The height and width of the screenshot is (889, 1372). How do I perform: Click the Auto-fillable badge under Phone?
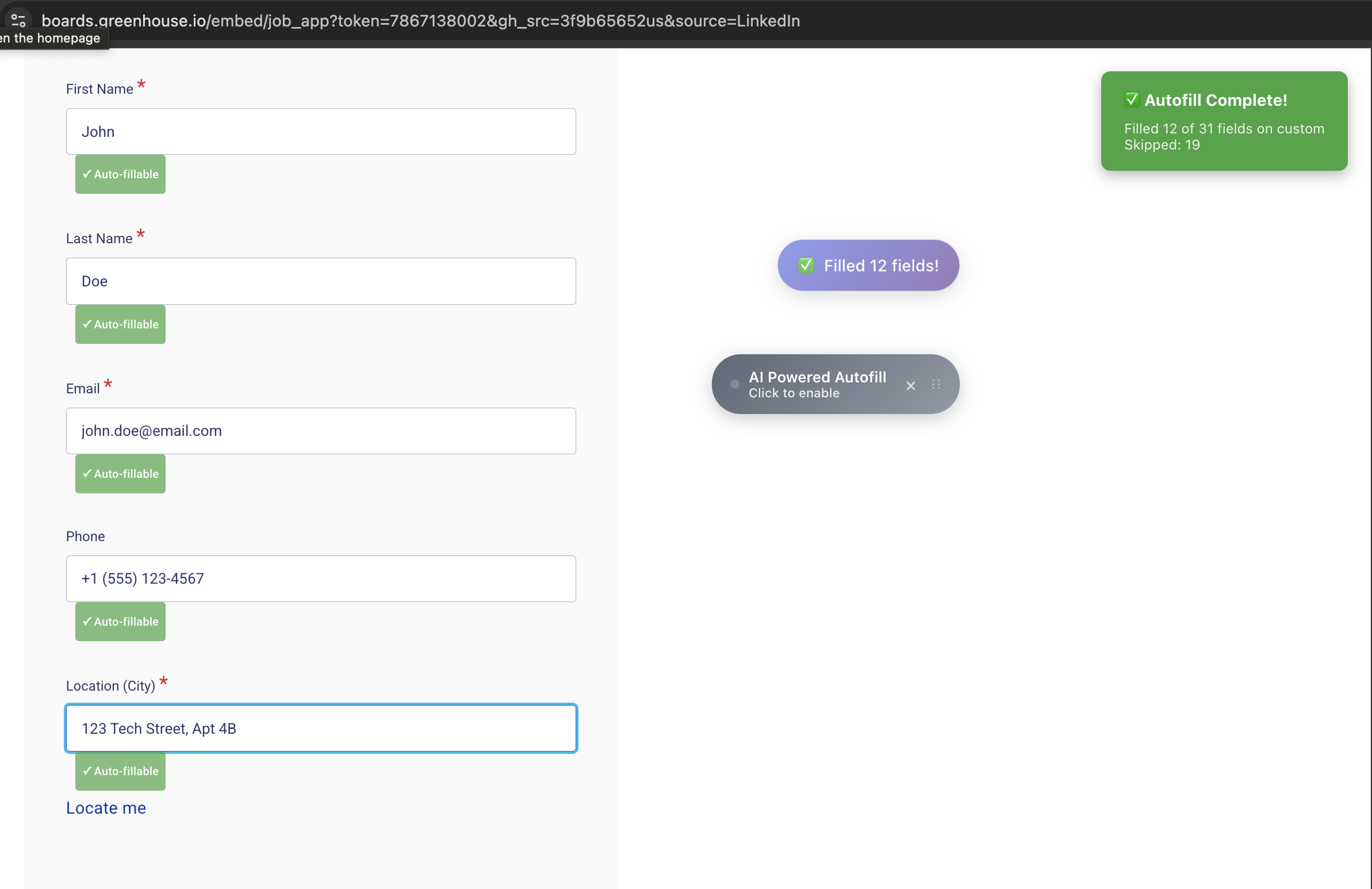[x=120, y=622]
